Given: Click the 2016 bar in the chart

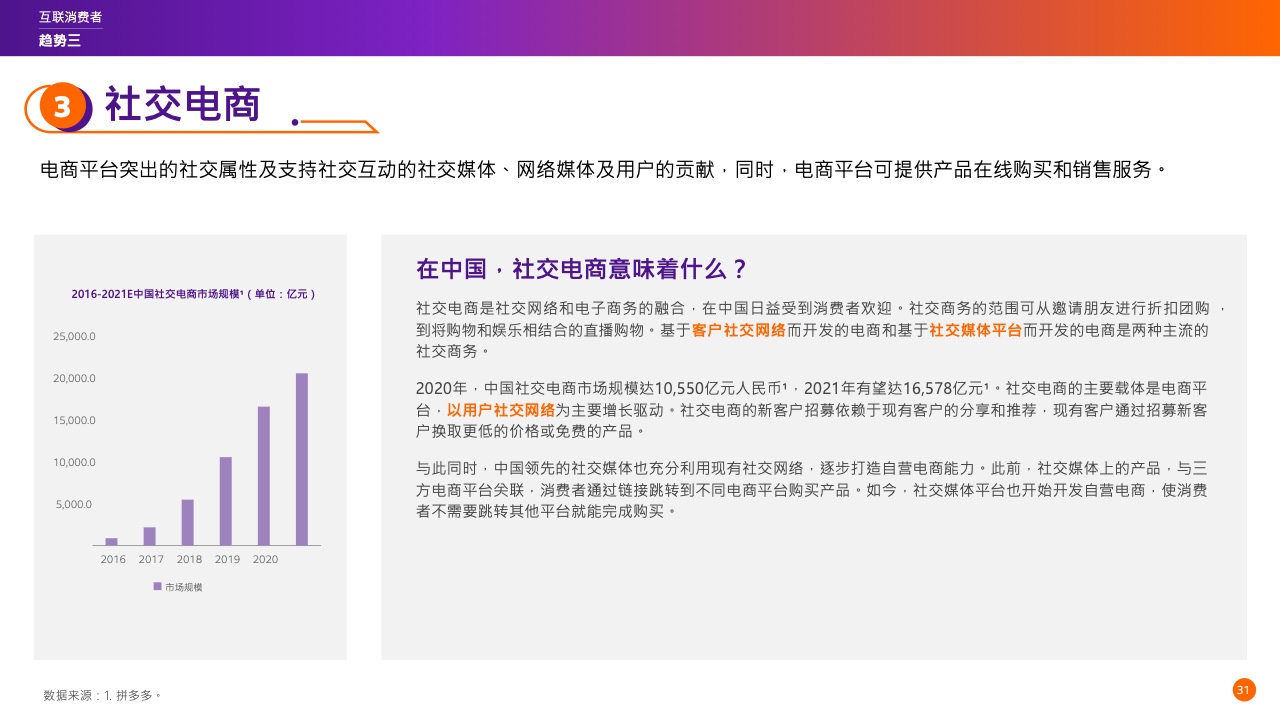Looking at the screenshot, I should (112, 541).
